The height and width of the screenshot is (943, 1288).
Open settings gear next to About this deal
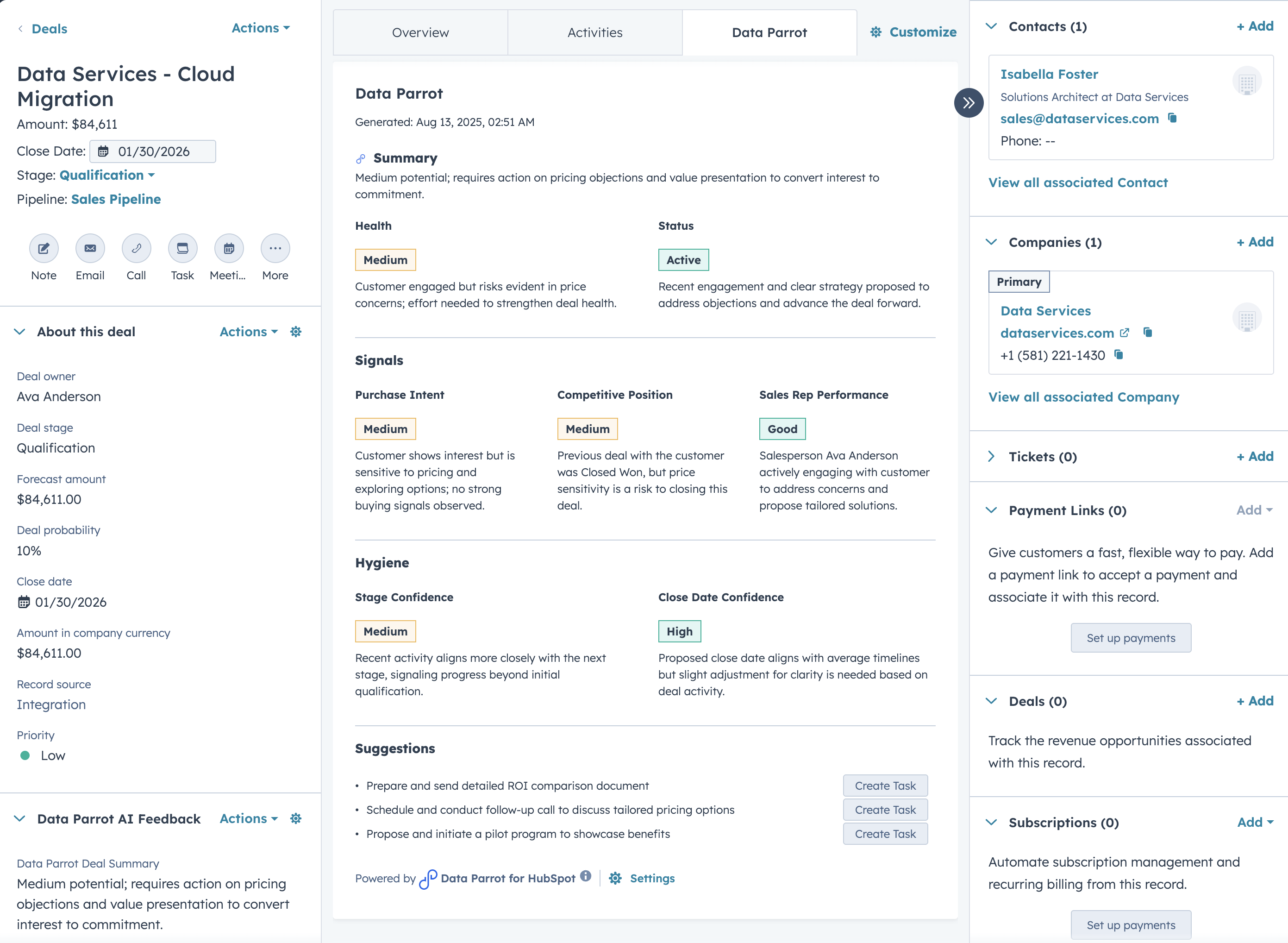click(295, 332)
